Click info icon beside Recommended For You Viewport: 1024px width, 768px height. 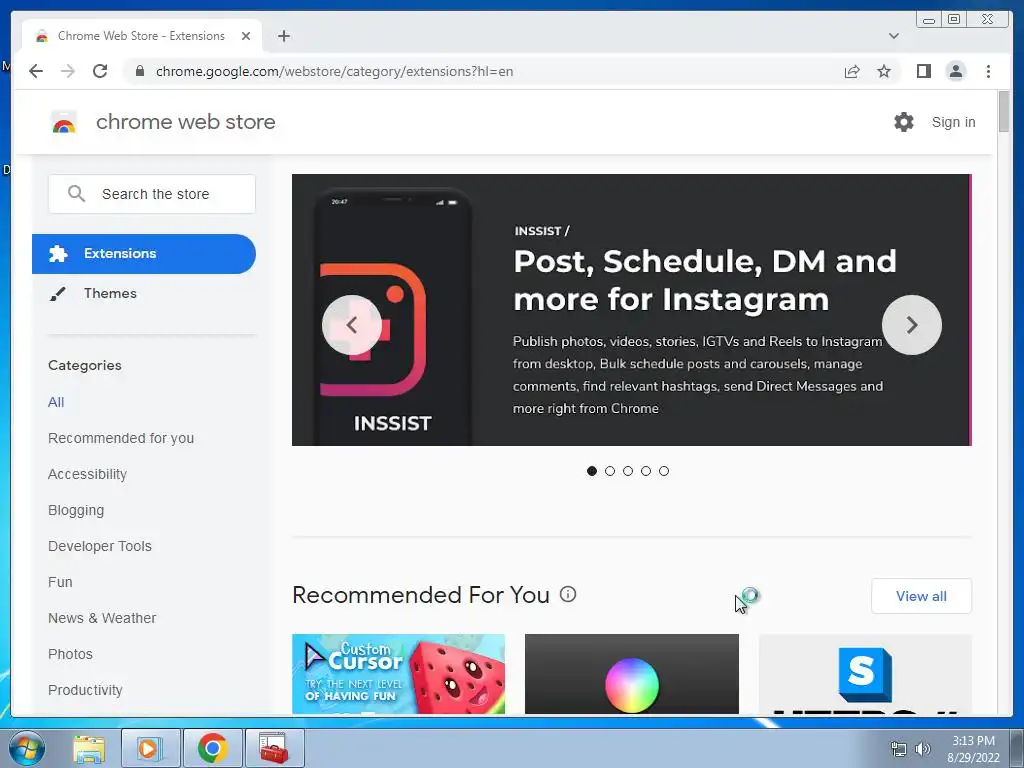click(568, 594)
